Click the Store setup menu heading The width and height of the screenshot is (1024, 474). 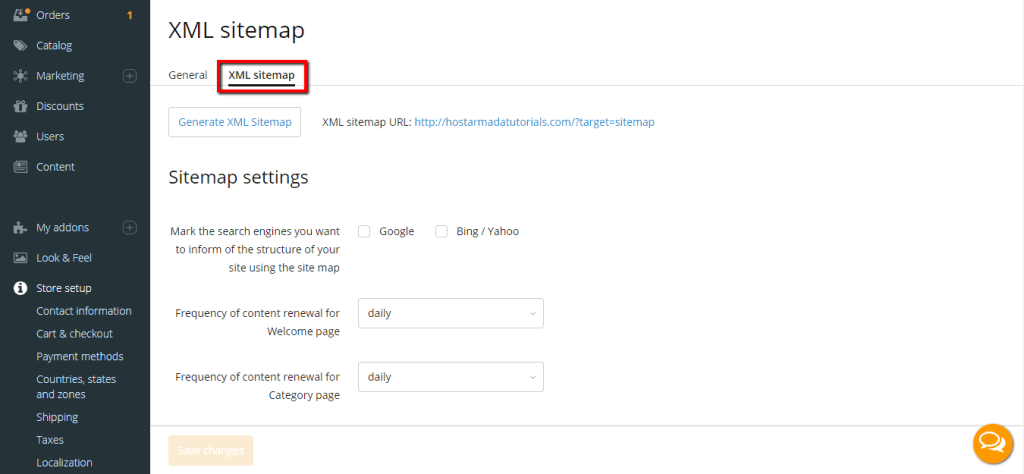pos(64,288)
